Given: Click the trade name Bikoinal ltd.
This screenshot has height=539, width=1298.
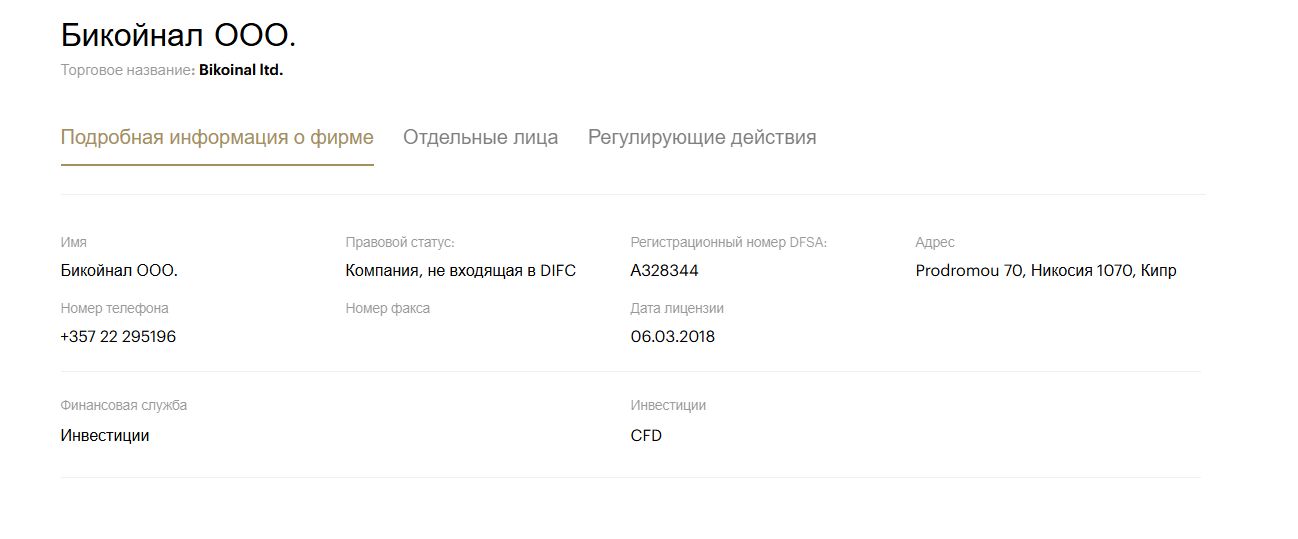Looking at the screenshot, I should coord(241,71).
